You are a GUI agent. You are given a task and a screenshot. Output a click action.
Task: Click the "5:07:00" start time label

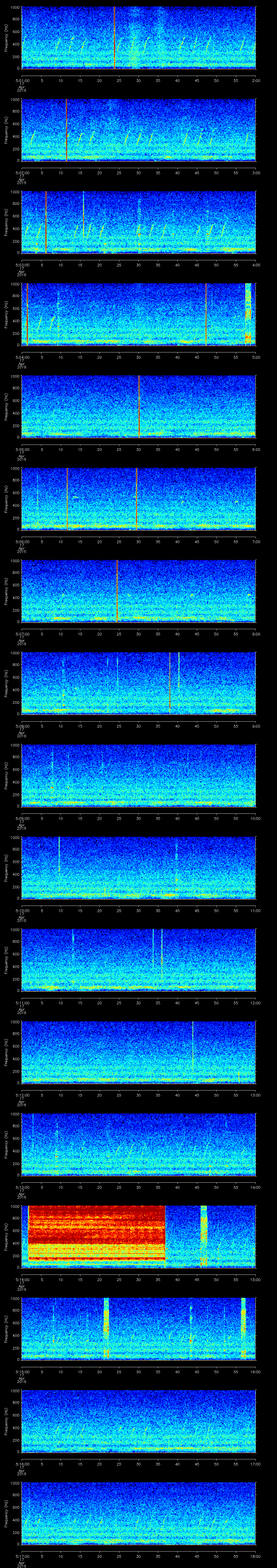coord(22,634)
